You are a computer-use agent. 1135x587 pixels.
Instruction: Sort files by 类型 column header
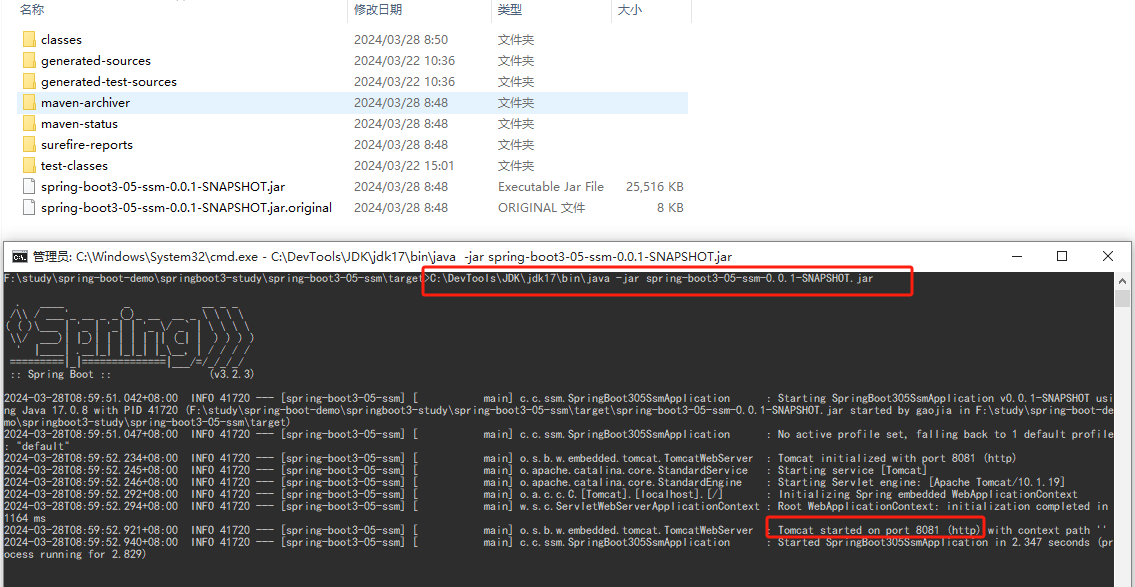click(x=510, y=9)
